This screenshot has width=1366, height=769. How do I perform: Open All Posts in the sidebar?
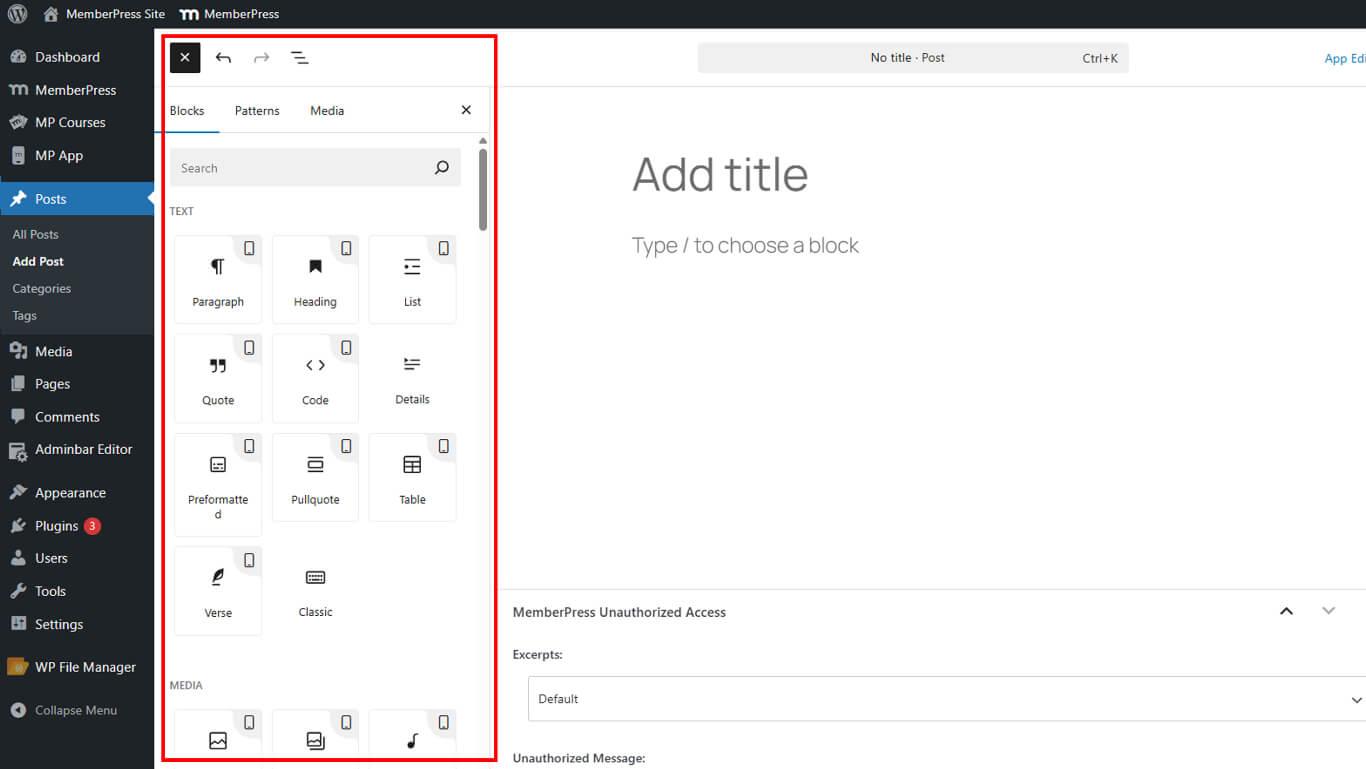(x=36, y=234)
